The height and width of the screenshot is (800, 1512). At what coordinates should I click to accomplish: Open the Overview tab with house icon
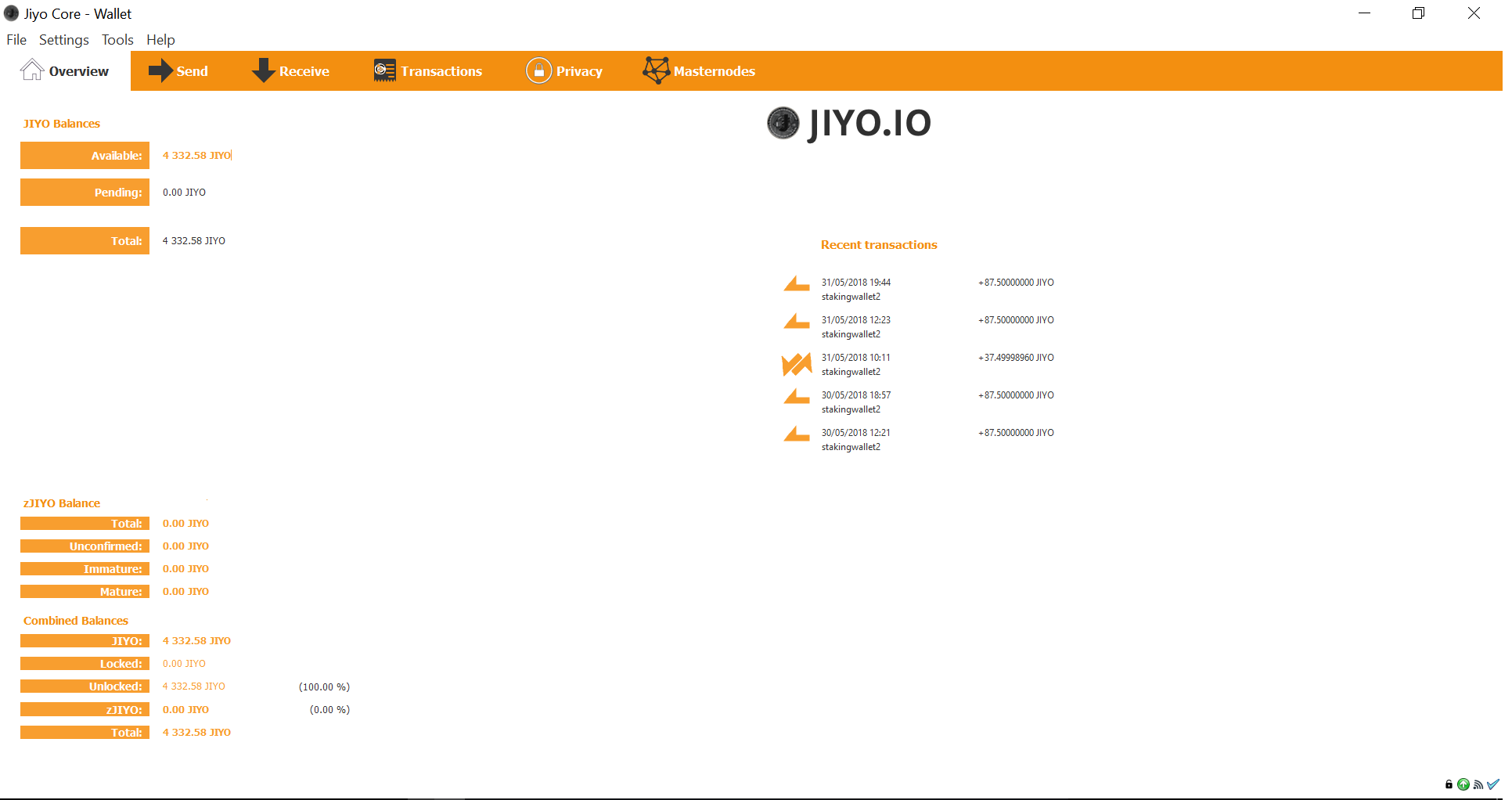(x=65, y=71)
